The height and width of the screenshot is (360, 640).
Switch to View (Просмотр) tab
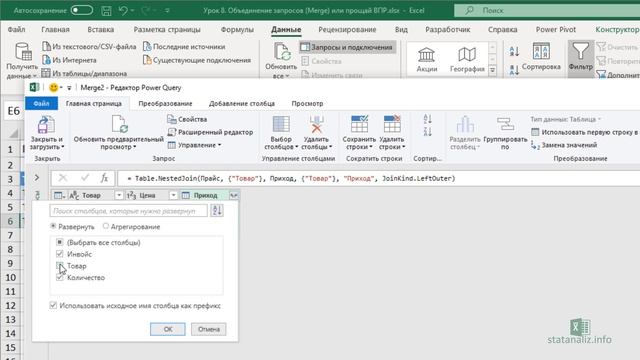[x=307, y=104]
